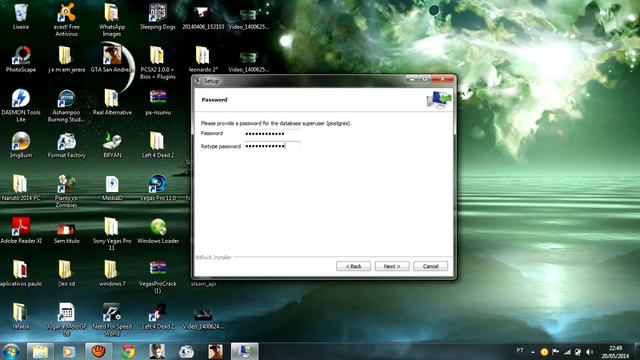
Task: Select the Format Factory icon
Action: [66, 145]
